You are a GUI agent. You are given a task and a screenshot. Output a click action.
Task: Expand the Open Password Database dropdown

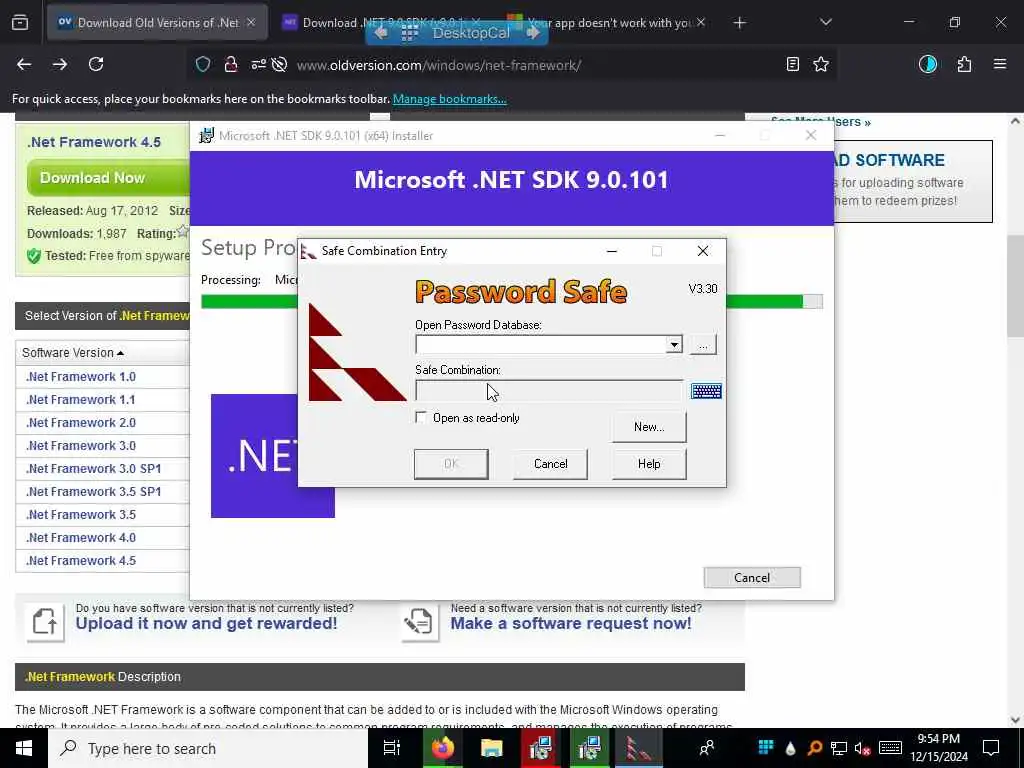point(674,344)
